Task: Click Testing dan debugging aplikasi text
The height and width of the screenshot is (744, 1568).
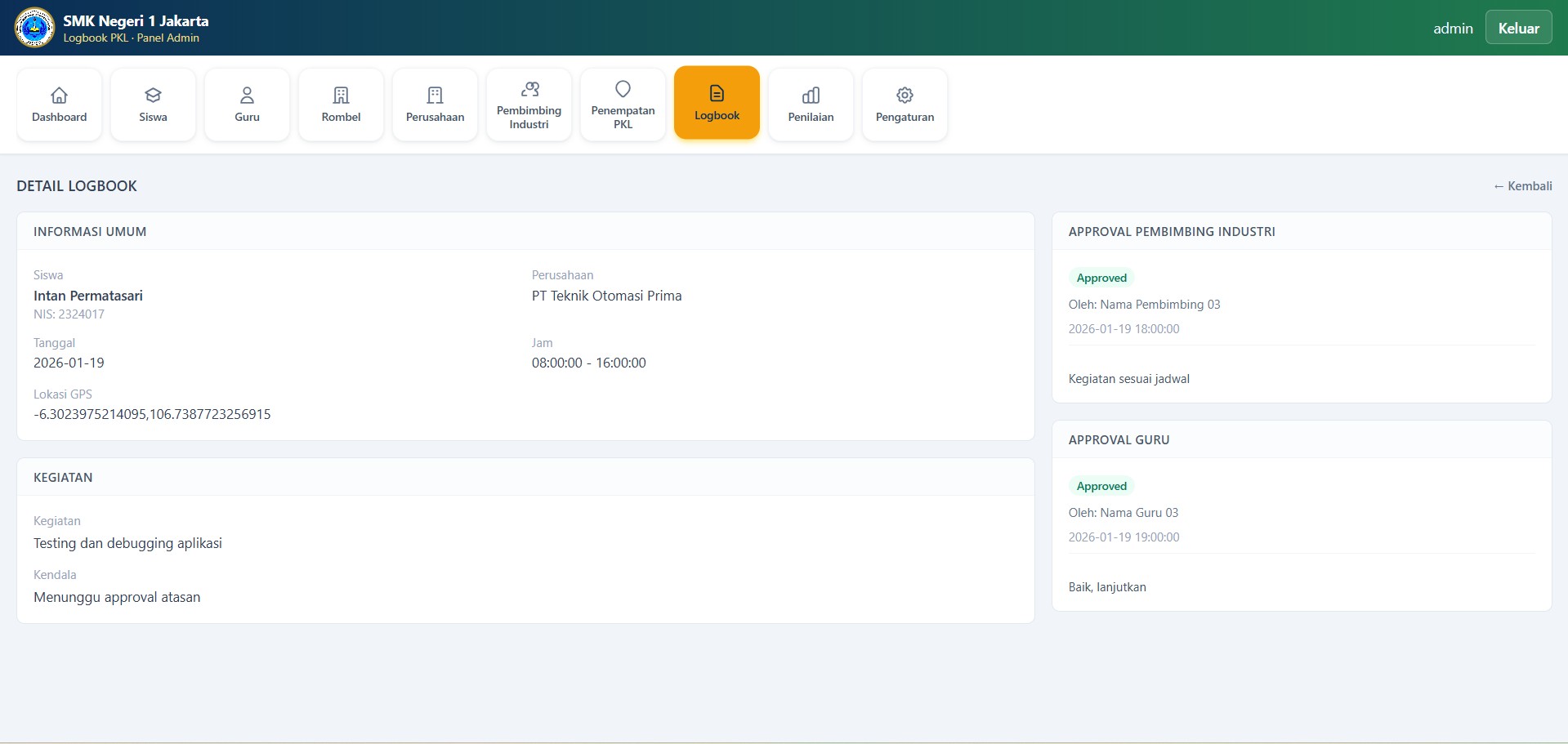Action: coord(127,543)
